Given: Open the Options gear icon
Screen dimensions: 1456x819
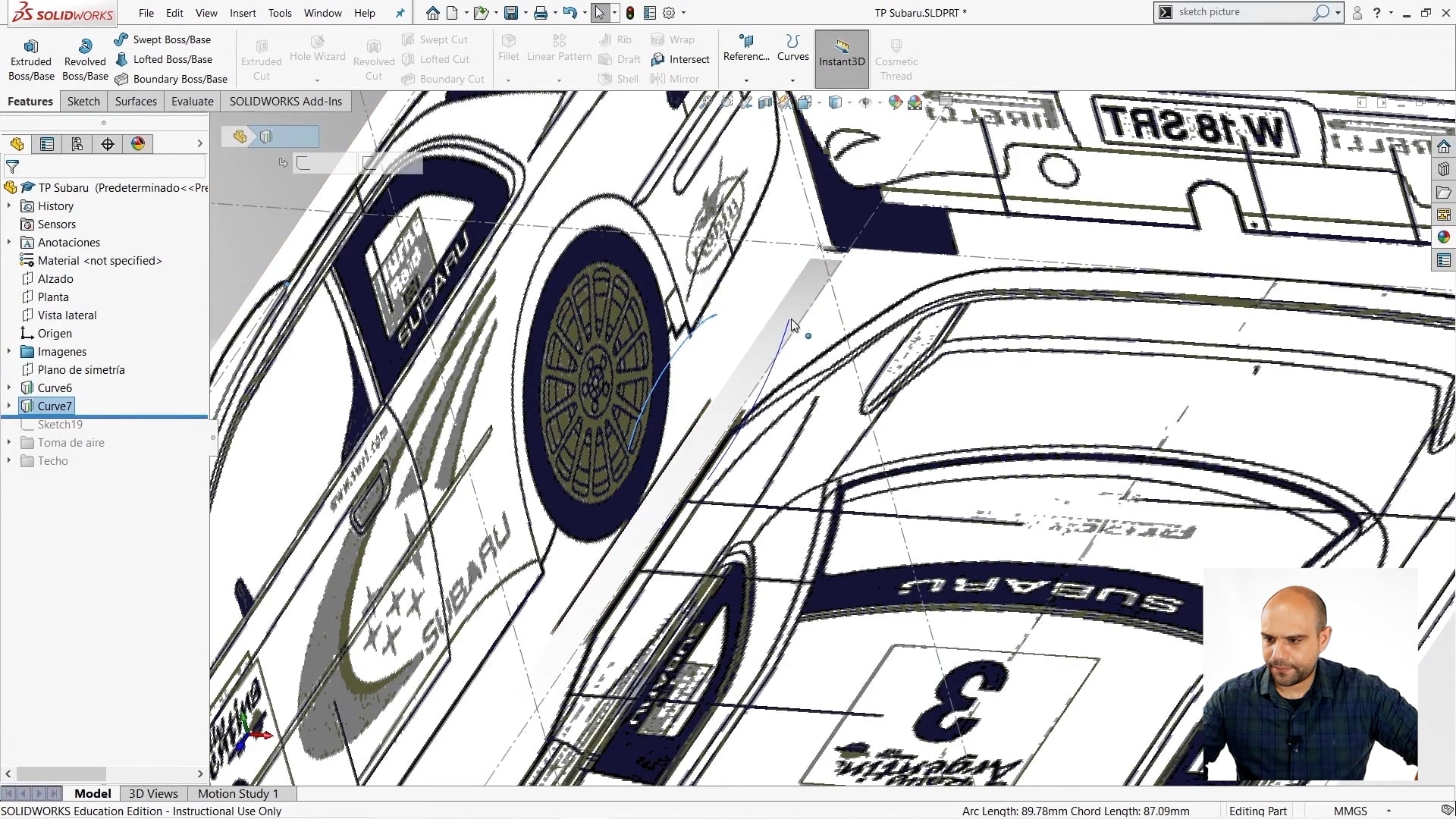Looking at the screenshot, I should [x=669, y=13].
